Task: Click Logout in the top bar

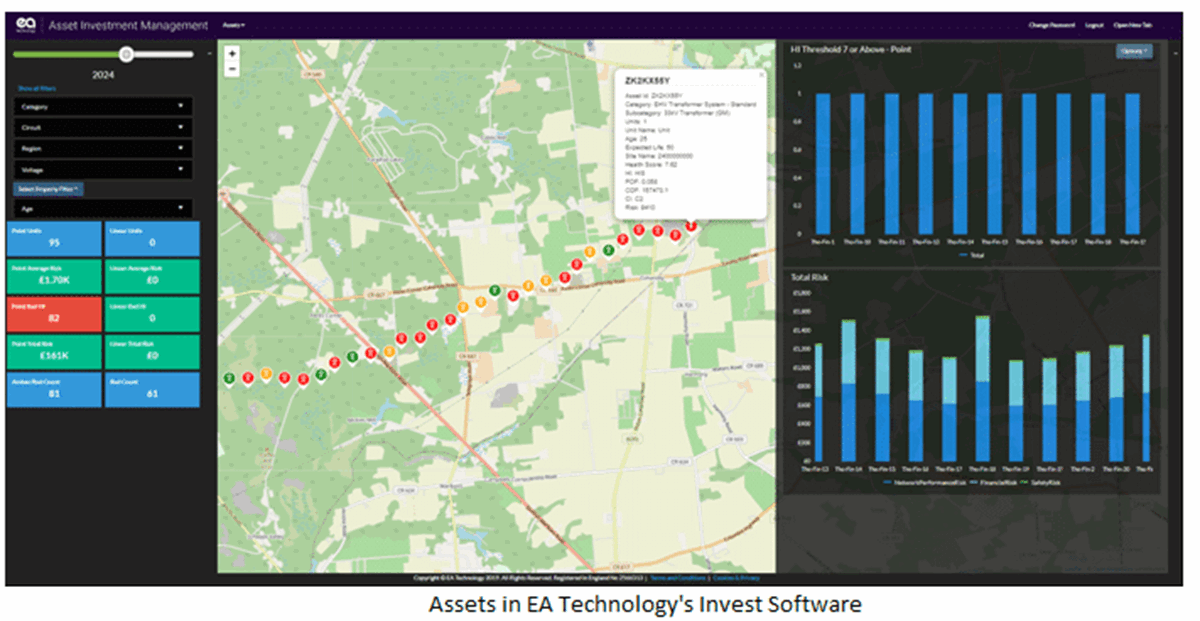Action: [1094, 24]
